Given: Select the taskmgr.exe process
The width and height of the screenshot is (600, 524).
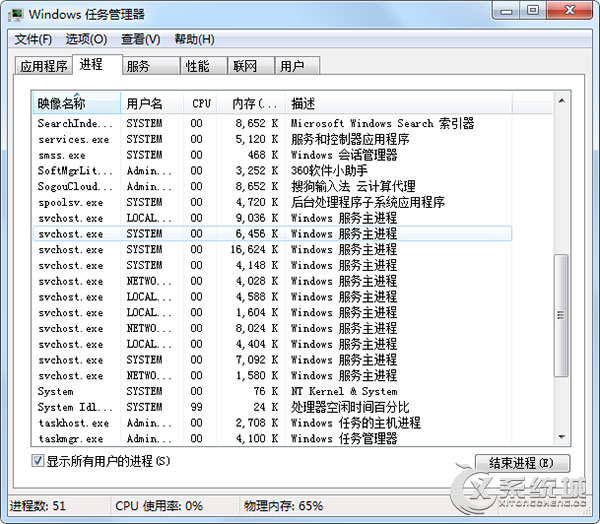Looking at the screenshot, I should 272,438.
